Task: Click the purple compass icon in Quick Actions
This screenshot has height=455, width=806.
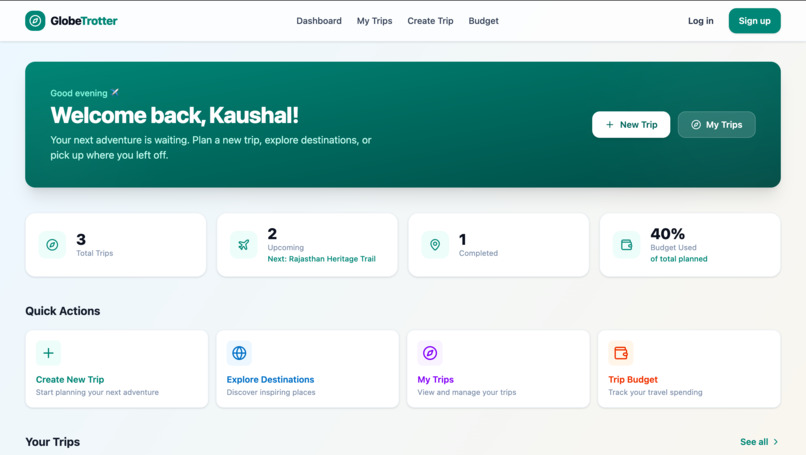Action: pyautogui.click(x=430, y=353)
